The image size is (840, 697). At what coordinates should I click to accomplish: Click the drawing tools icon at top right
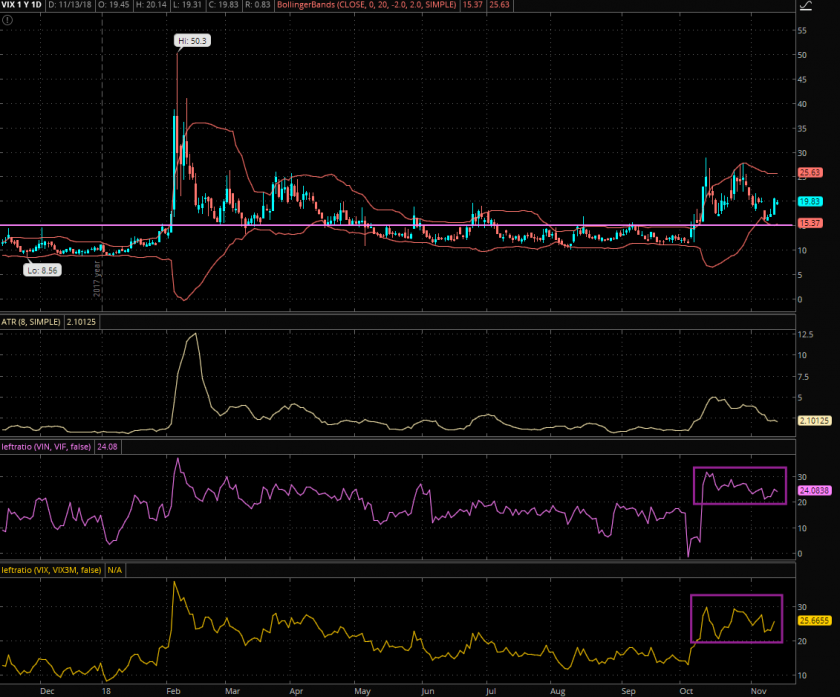[805, 6]
